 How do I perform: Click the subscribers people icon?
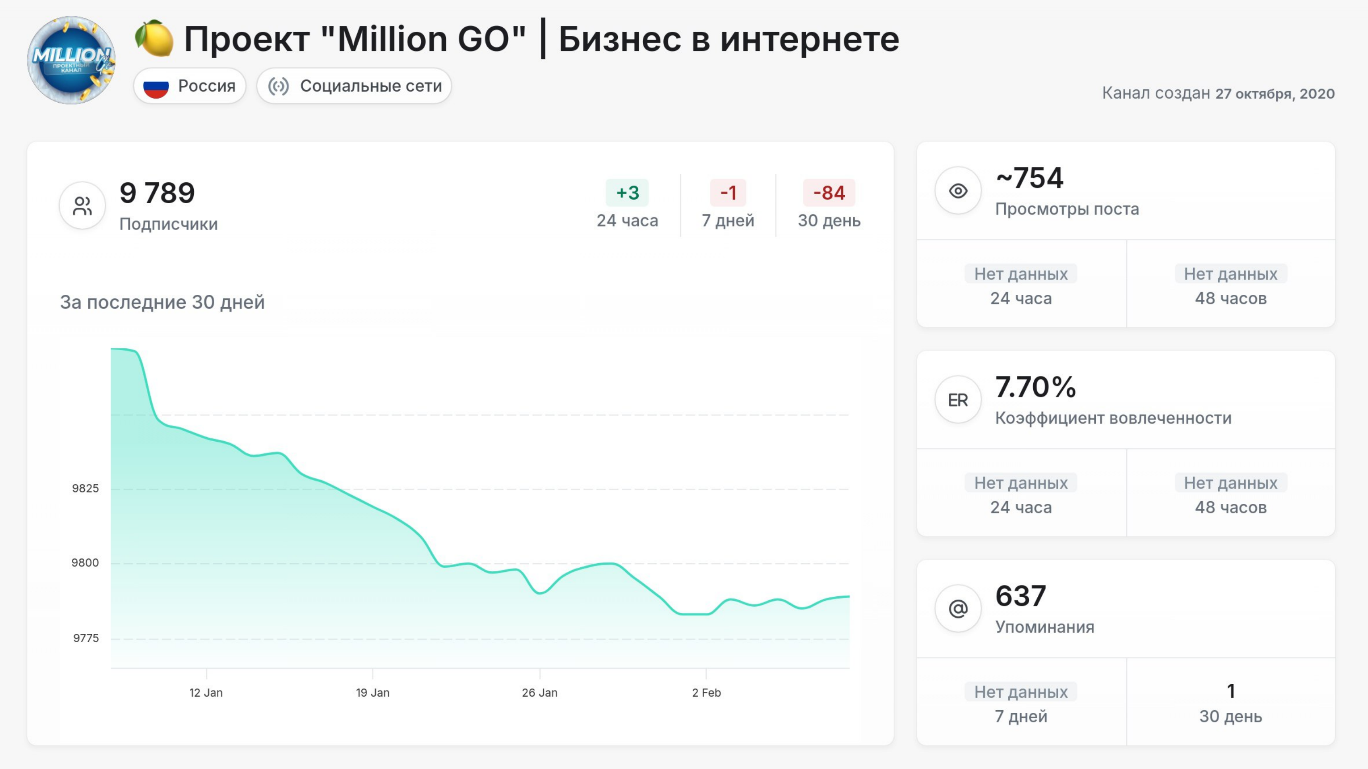[82, 206]
